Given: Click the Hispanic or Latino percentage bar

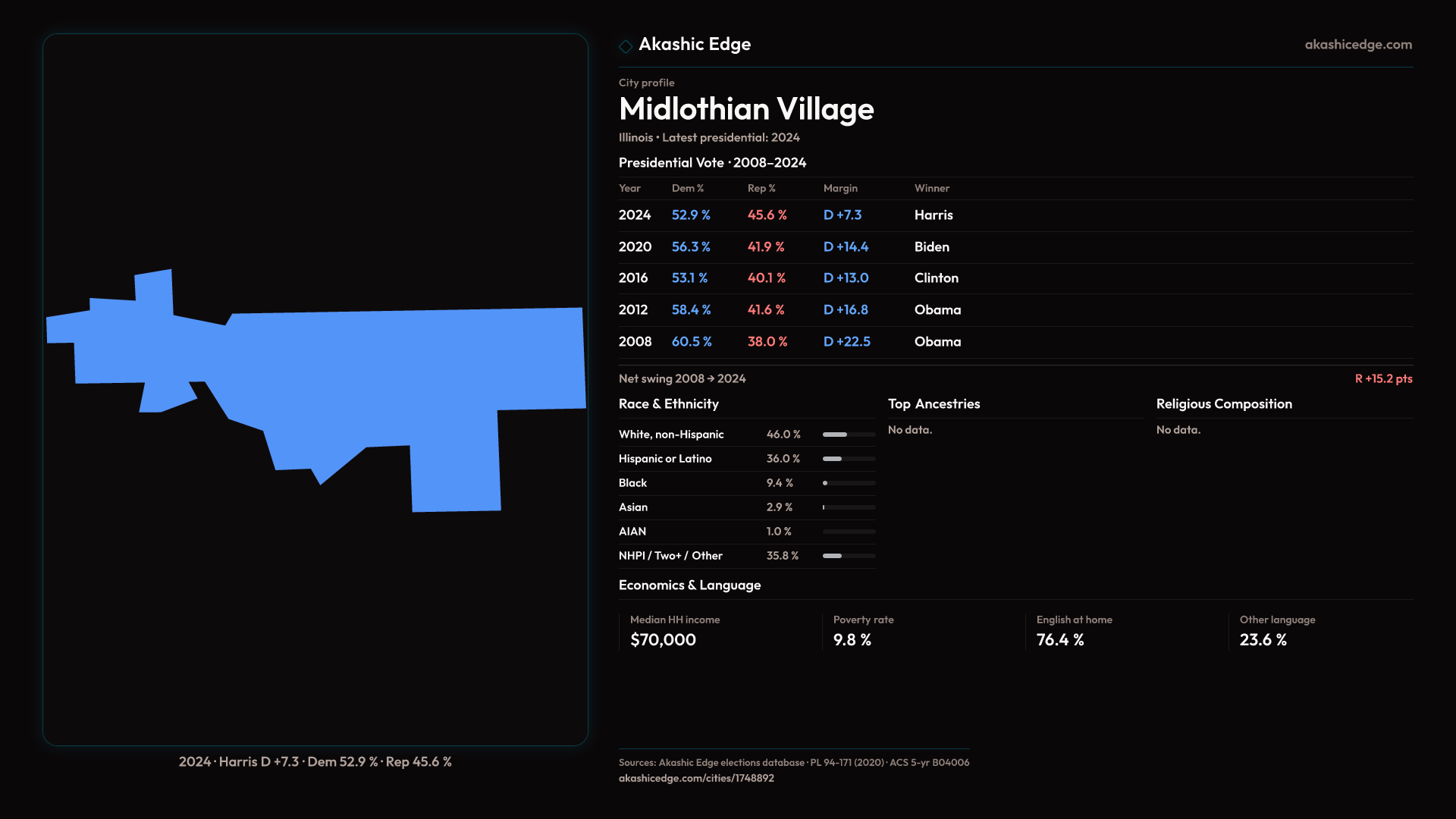Looking at the screenshot, I should coord(849,459).
